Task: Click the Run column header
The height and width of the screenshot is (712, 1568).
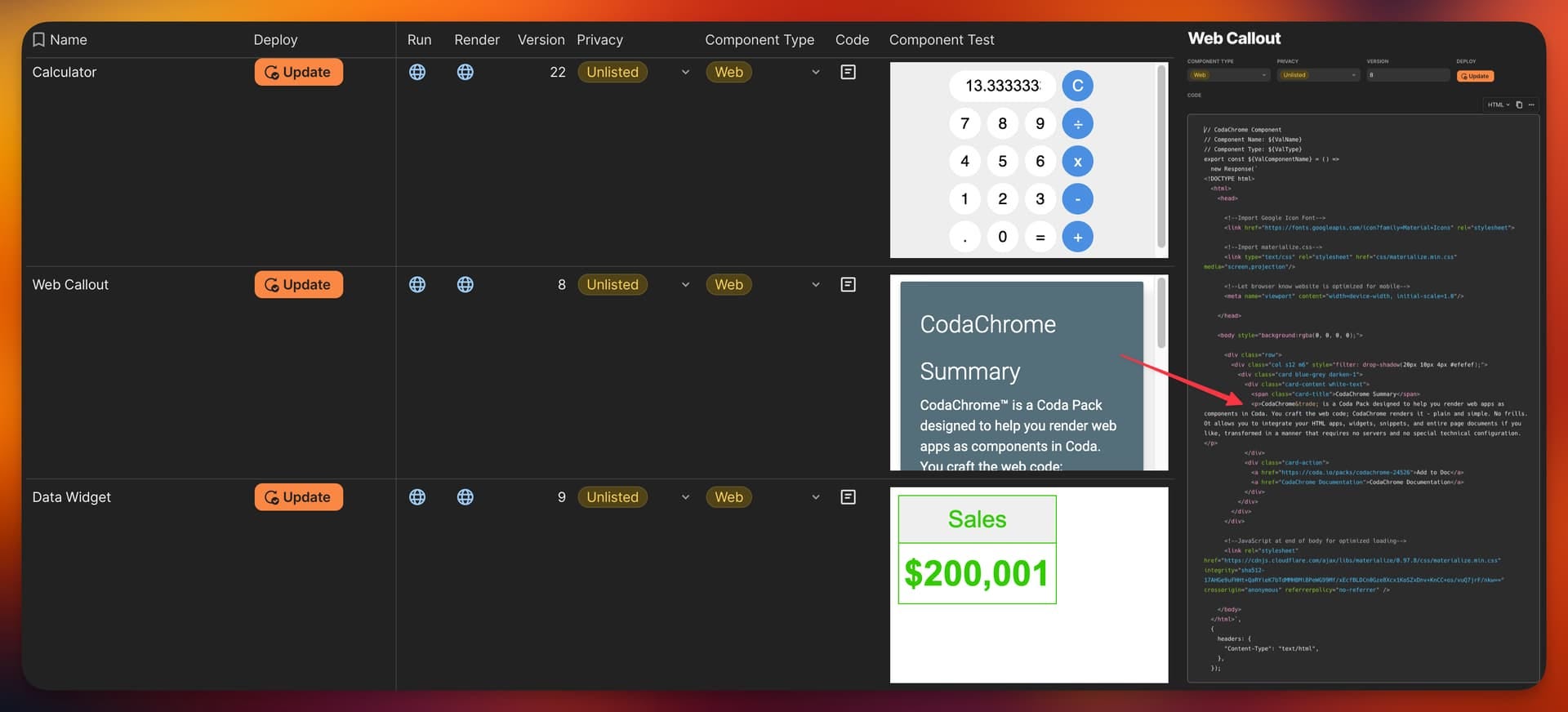Action: [x=419, y=39]
